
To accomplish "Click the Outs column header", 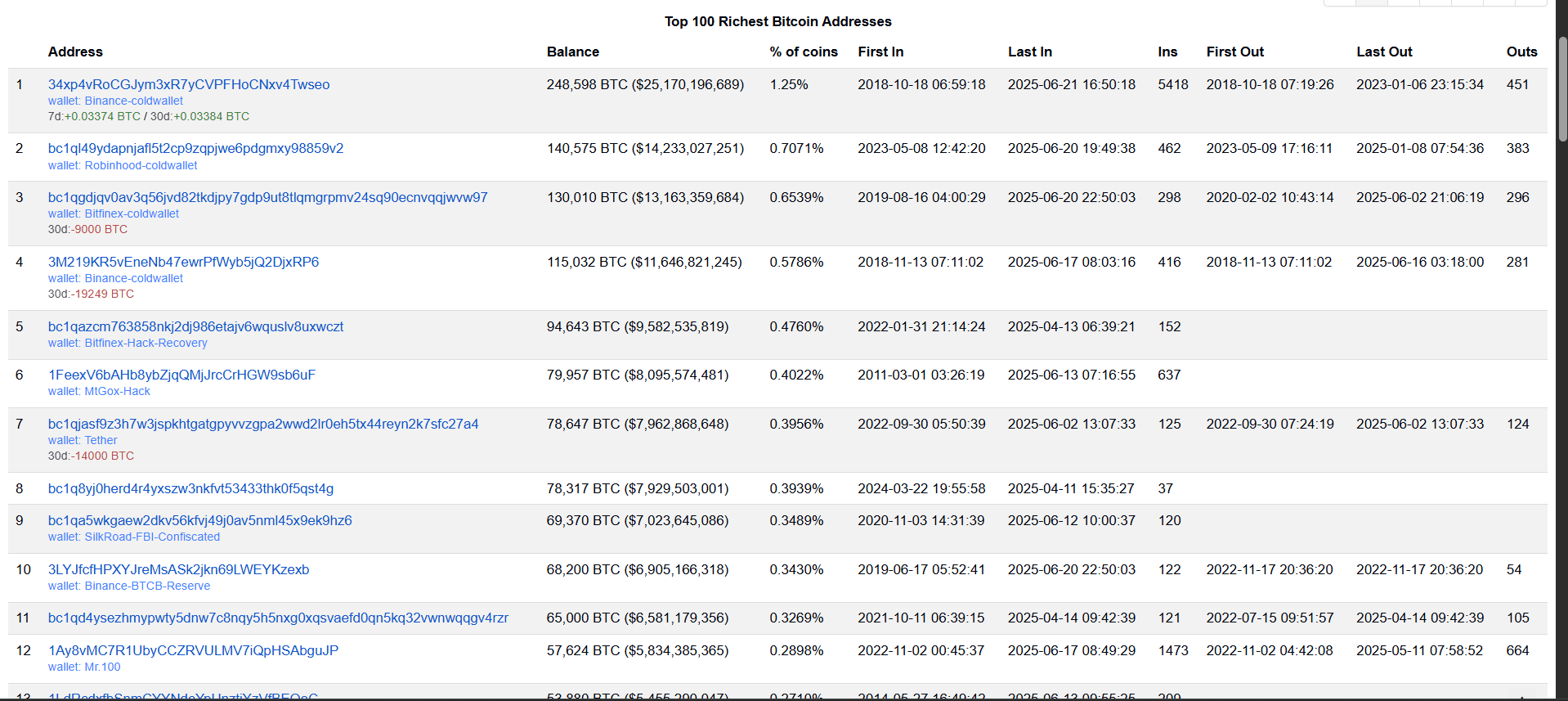I will [x=1522, y=52].
